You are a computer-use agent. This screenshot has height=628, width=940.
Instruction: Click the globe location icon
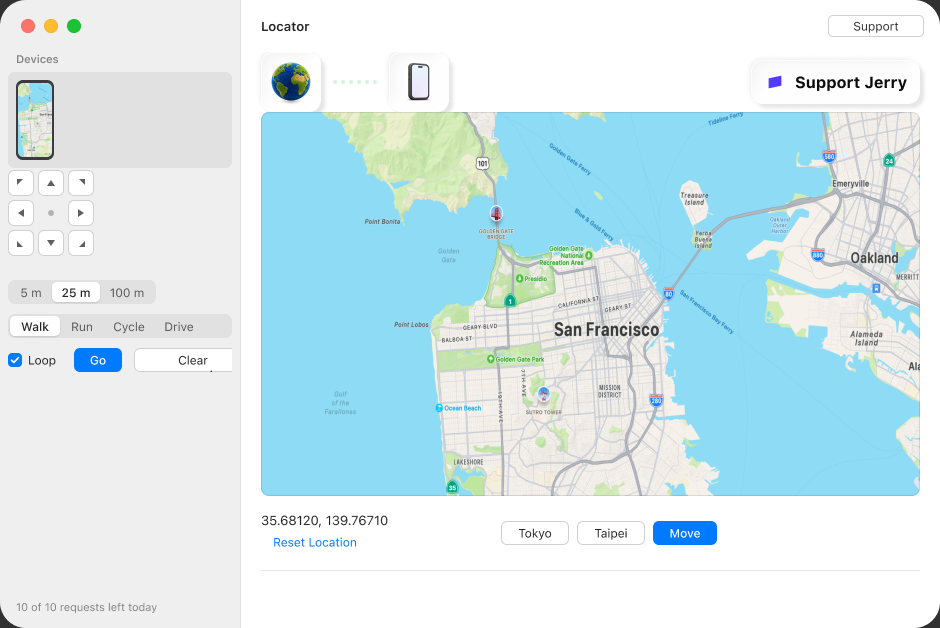click(291, 82)
